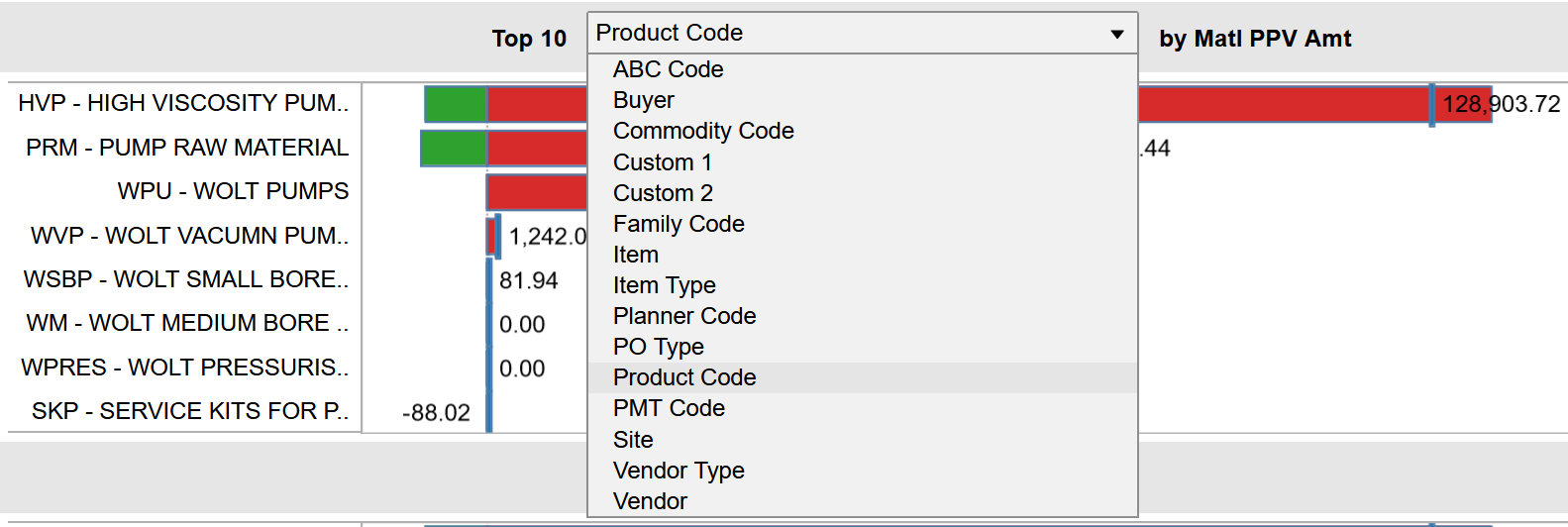Click SKP - SERVICE KITS row label

(190, 411)
